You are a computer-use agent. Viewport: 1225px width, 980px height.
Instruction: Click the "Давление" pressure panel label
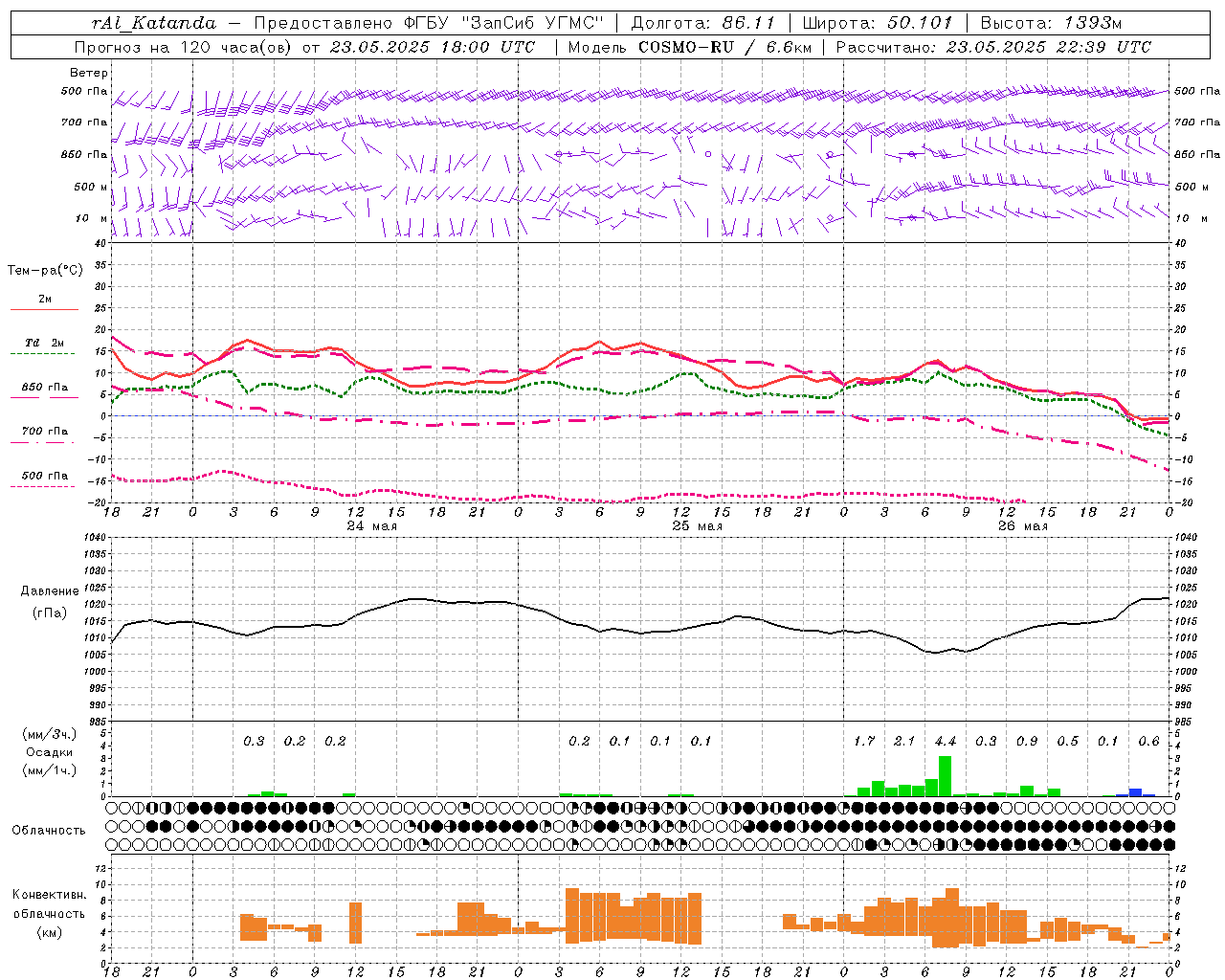pos(50,590)
